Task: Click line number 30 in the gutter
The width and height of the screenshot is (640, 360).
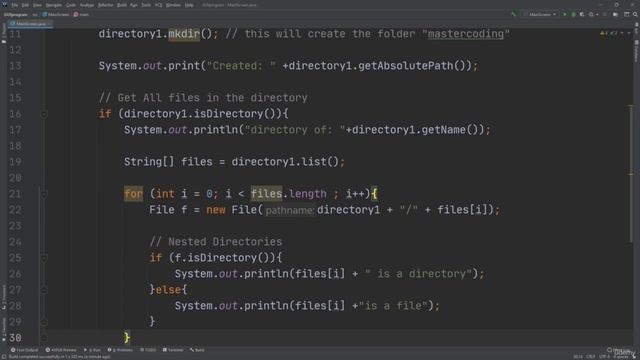Action: [15, 338]
